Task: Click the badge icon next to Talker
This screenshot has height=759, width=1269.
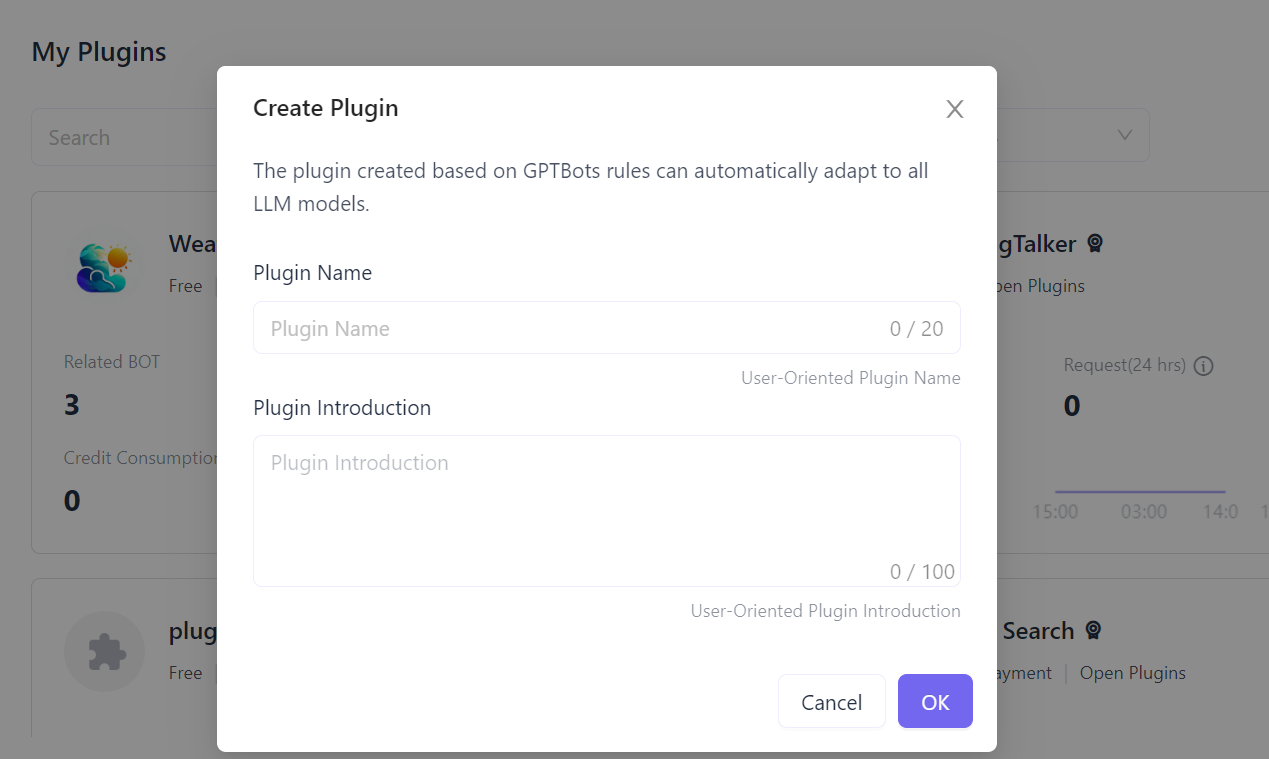Action: 1095,244
